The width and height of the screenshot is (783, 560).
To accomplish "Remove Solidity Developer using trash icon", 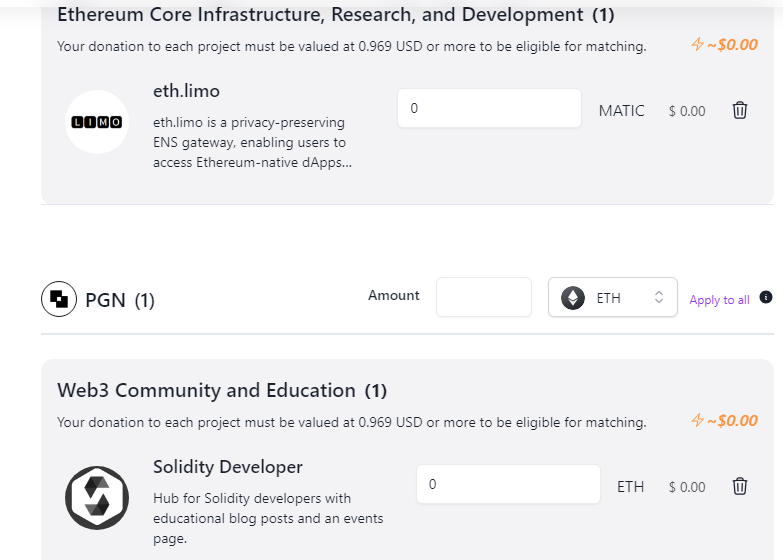I will (740, 486).
